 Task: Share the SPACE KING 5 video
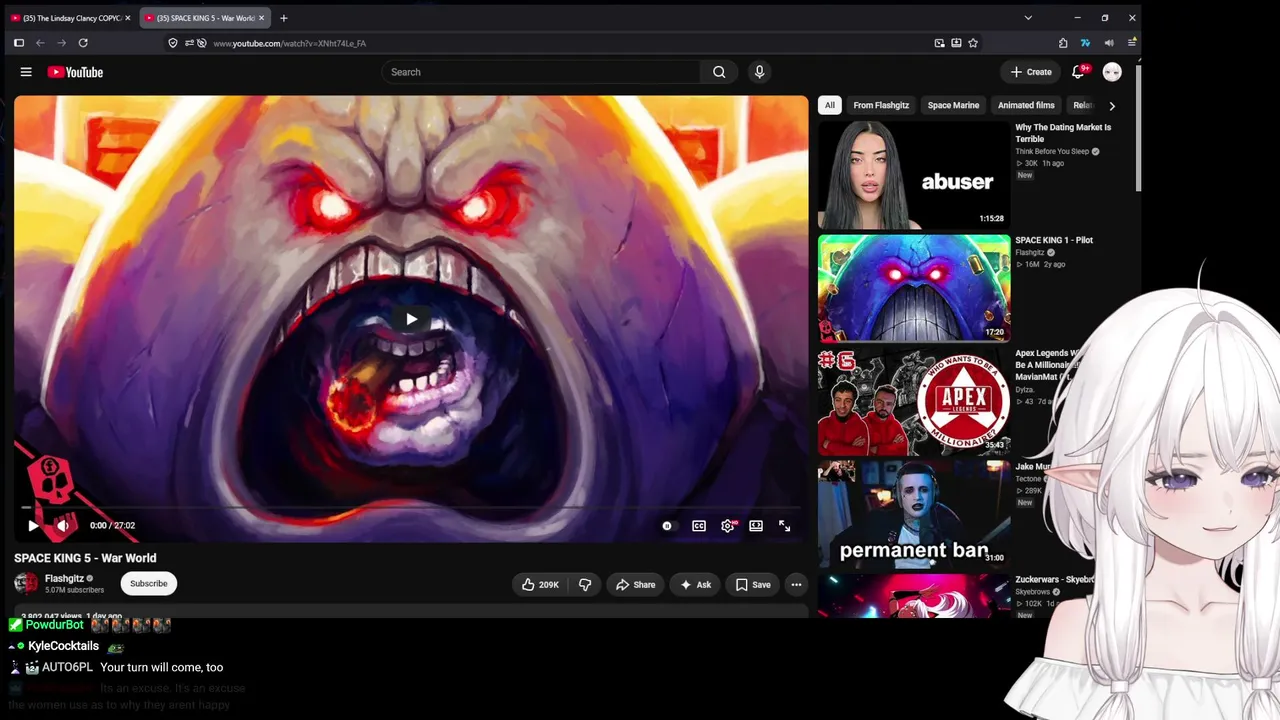coord(636,585)
